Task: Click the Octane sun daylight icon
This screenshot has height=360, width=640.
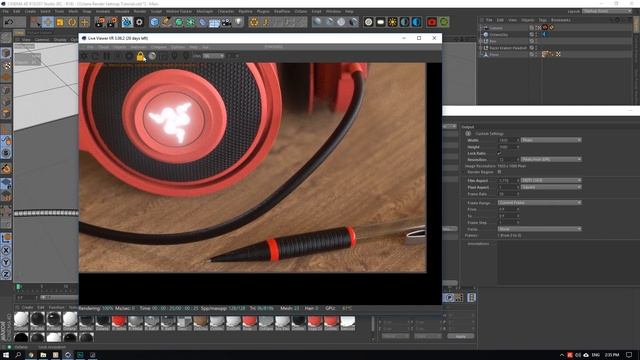Action: [x=392, y=22]
